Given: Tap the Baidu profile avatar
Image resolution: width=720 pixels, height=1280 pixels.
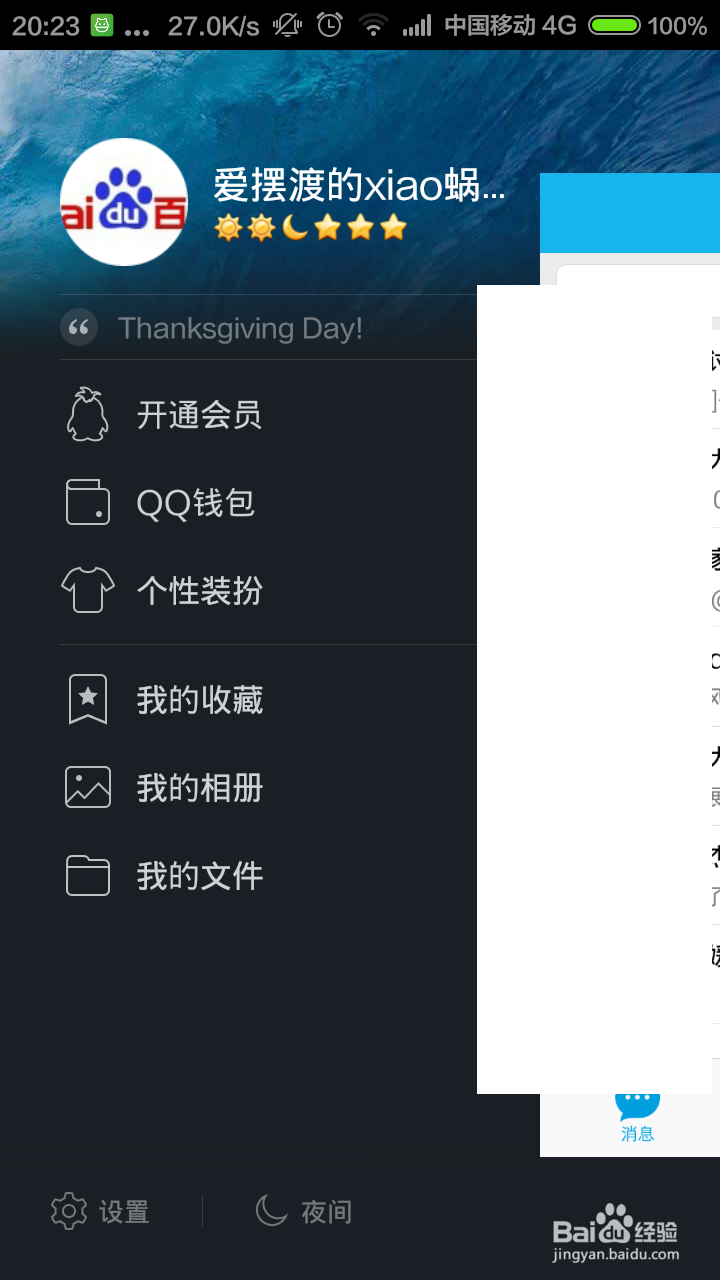Looking at the screenshot, I should pos(124,202).
